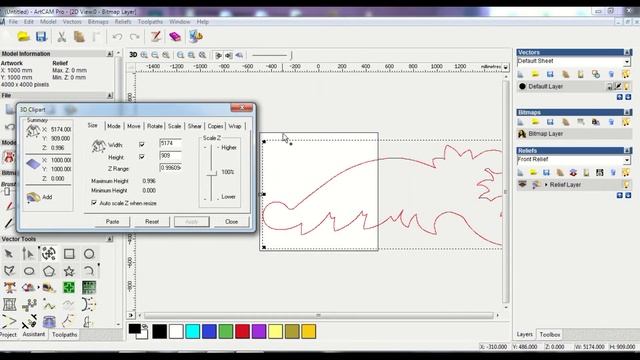The image size is (640, 360).
Task: Click the pink eraser icon in toolbar
Action: (175, 37)
